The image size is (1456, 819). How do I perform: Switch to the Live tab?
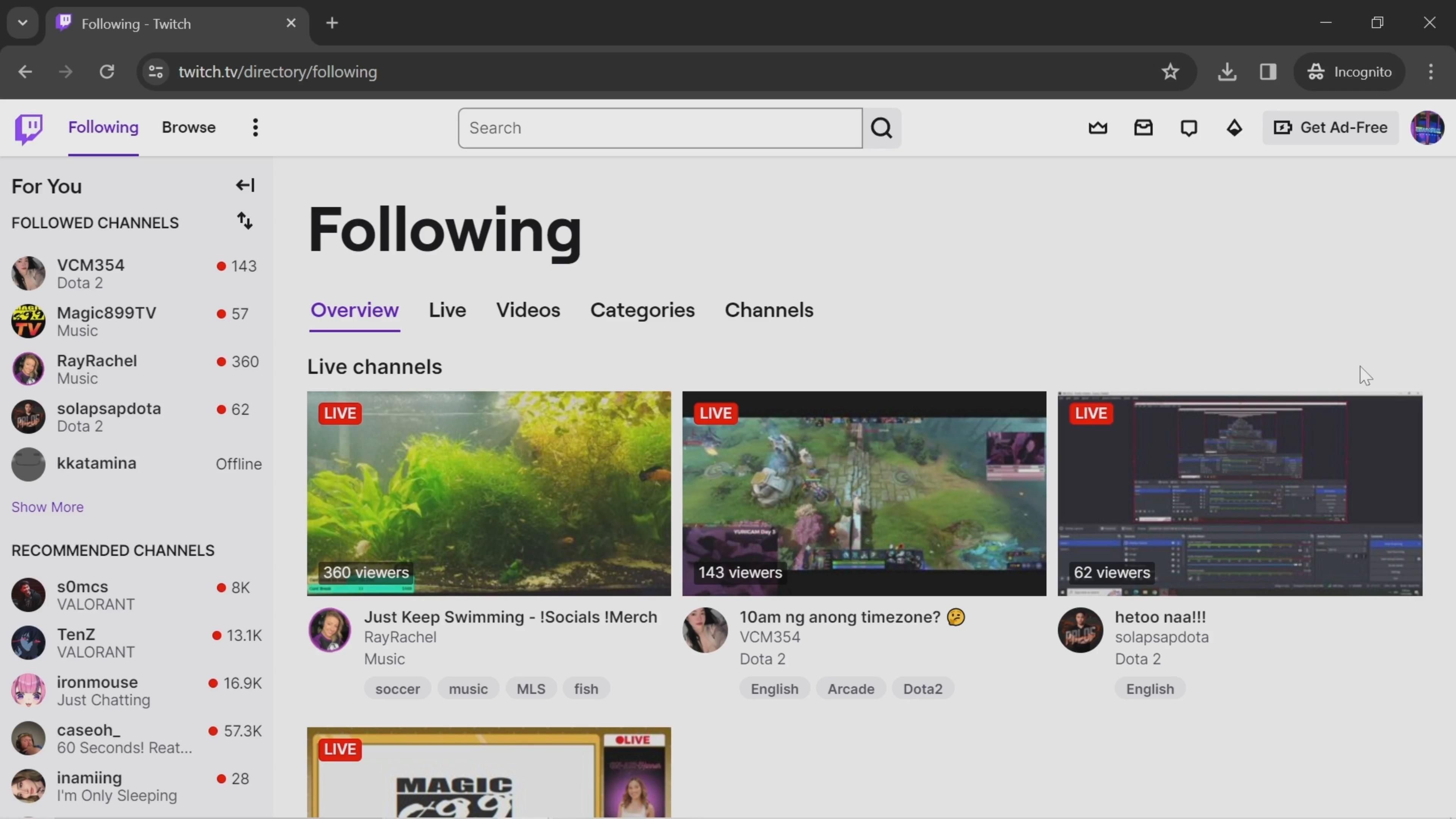point(447,310)
